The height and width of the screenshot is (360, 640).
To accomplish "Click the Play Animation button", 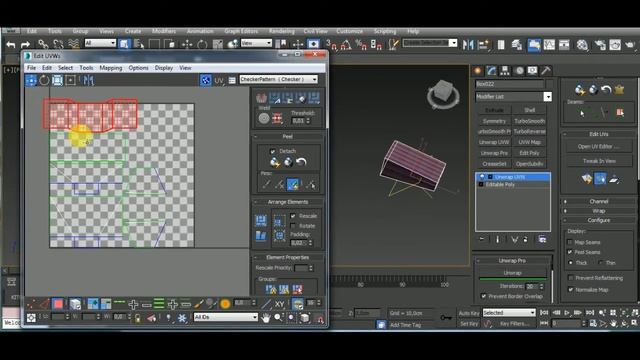I will tap(567, 313).
